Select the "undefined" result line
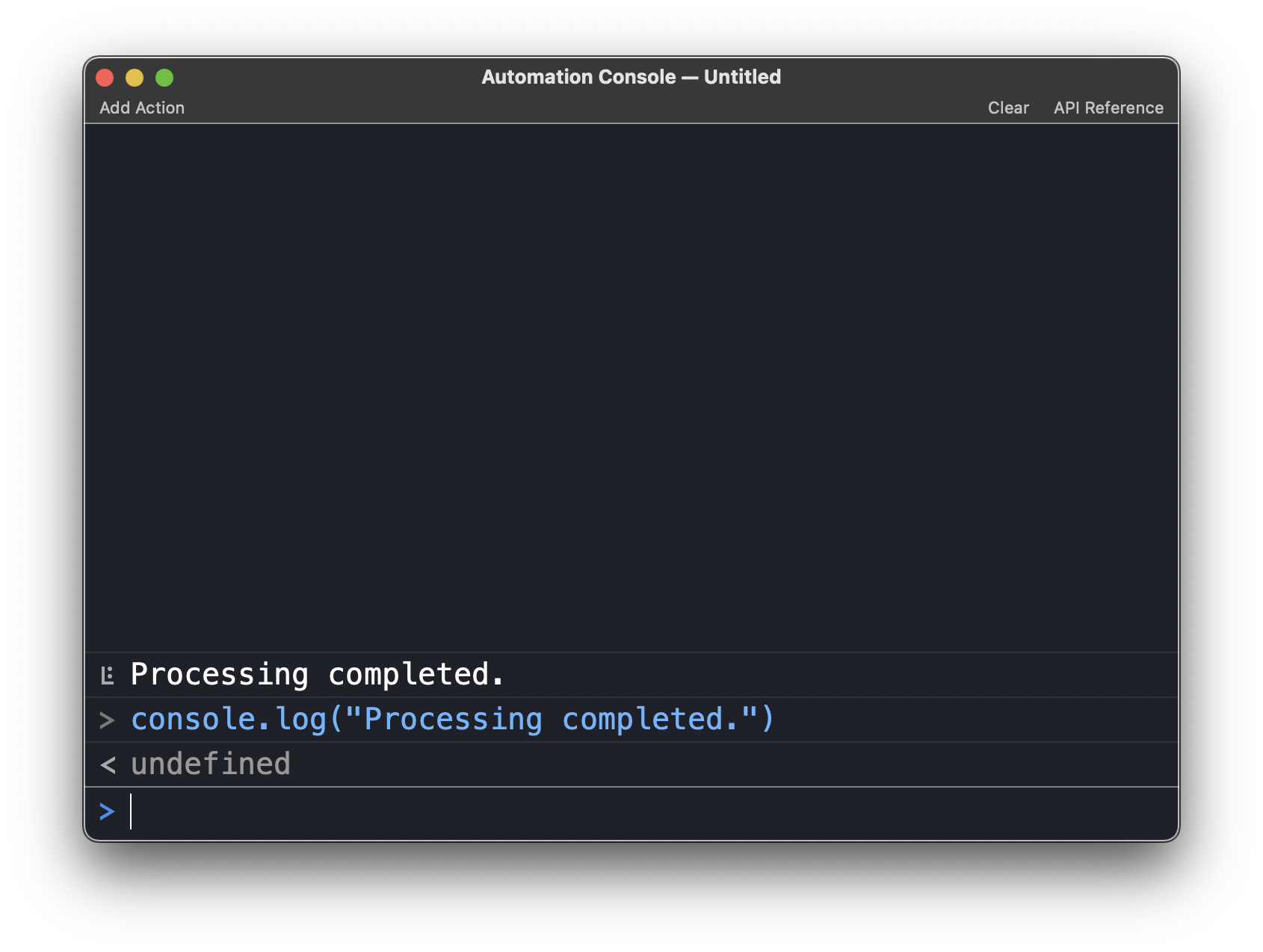Viewport: 1263px width, 952px height. point(631,764)
